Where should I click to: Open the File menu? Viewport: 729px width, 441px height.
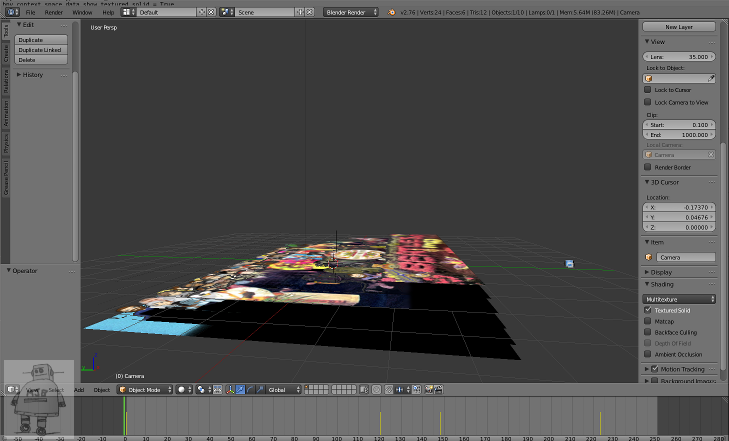point(30,12)
